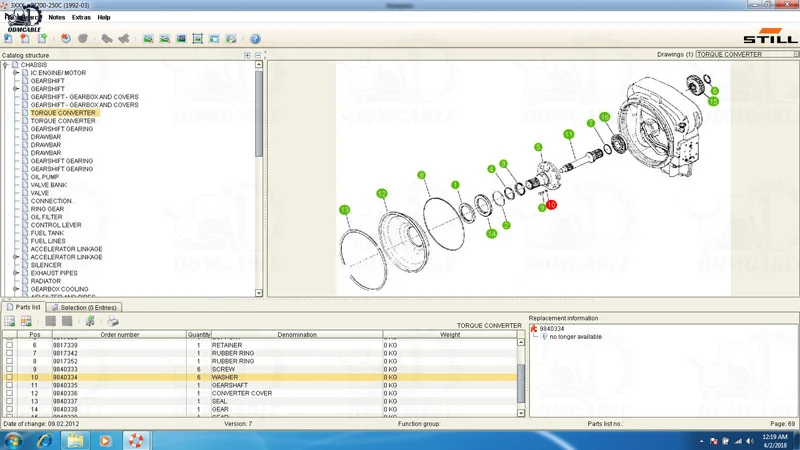Open the Help menu
This screenshot has width=800, height=450.
[104, 17]
